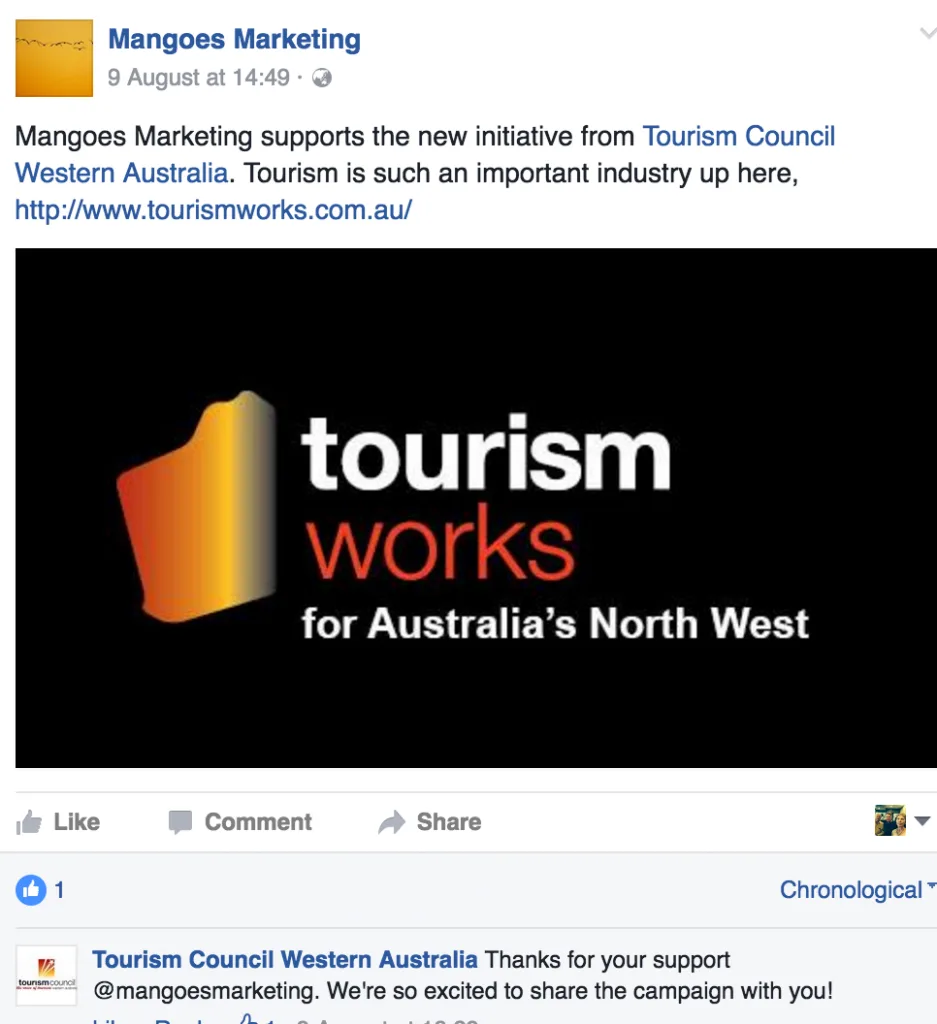Expand the arrow next to acting-as avatar
Image resolution: width=937 pixels, height=1024 pixels.
point(922,821)
